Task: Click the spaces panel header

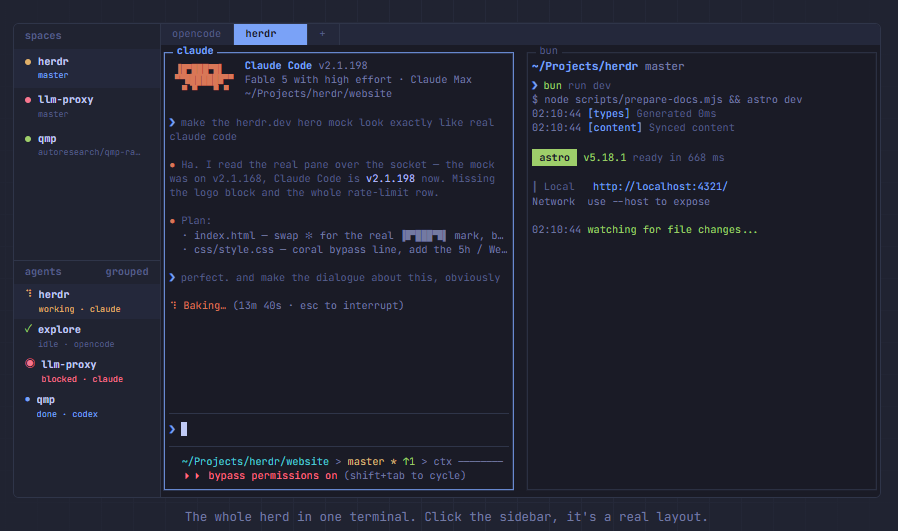Action: [43, 36]
